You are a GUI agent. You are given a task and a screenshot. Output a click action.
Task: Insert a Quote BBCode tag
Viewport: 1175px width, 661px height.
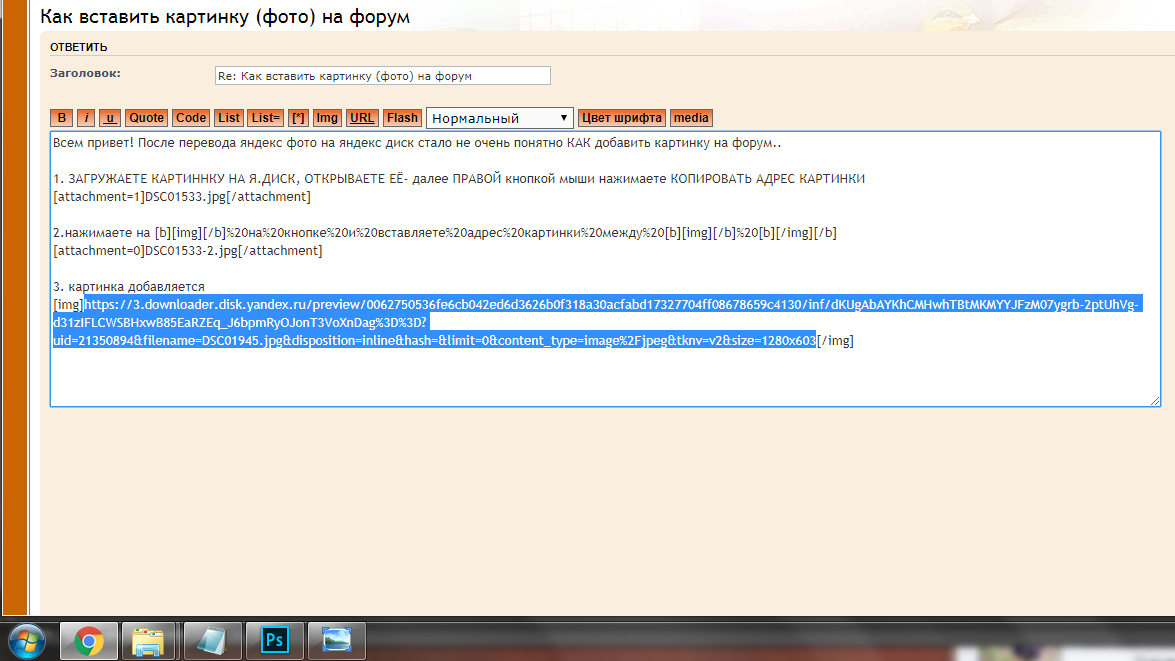tap(147, 118)
